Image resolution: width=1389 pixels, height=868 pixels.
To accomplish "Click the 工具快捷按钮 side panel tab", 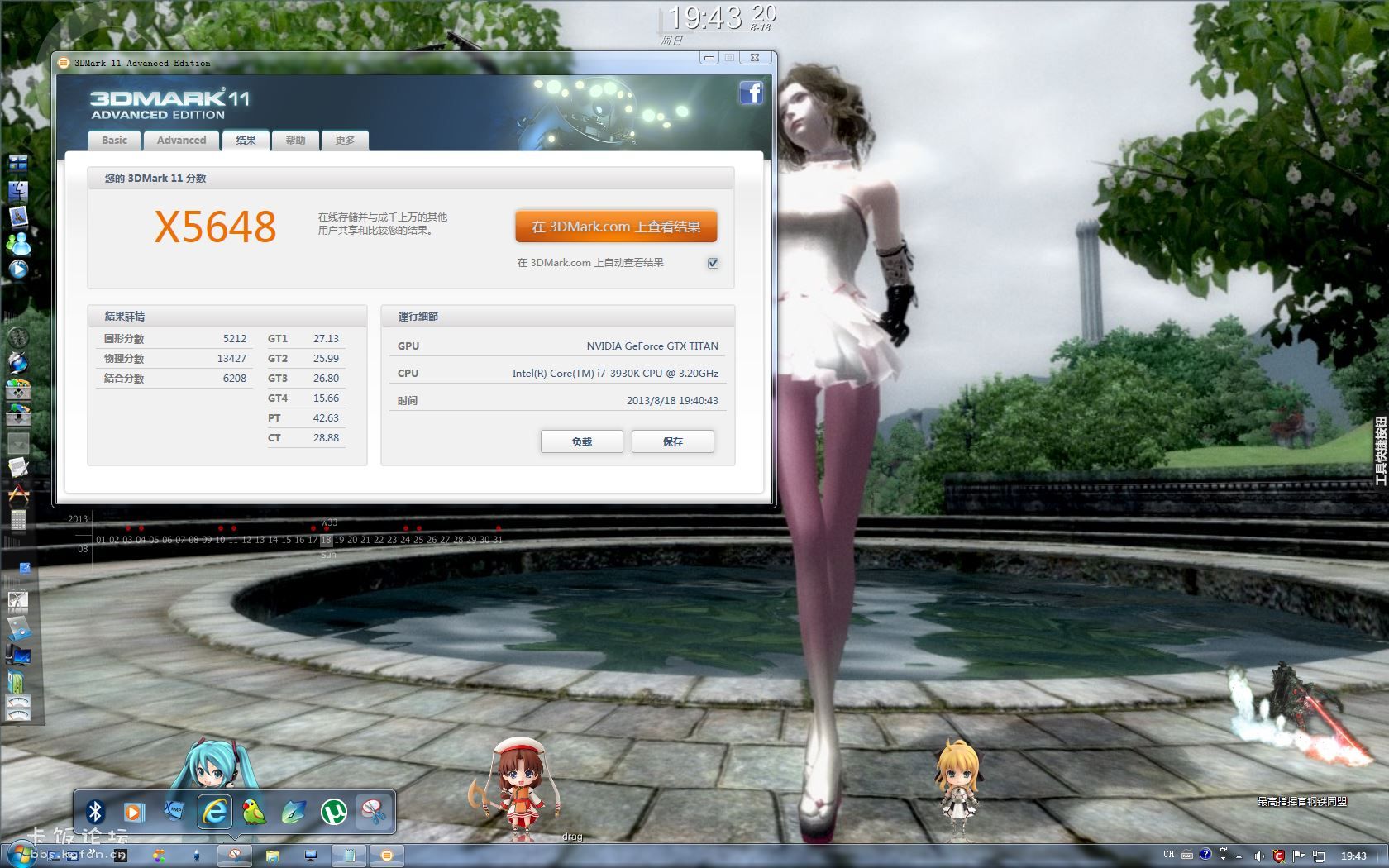I will click(1381, 451).
